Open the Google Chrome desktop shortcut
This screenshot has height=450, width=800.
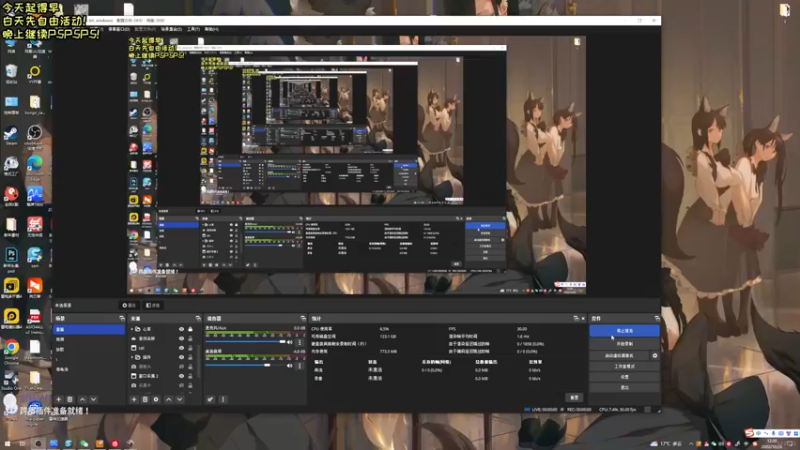pos(11,352)
